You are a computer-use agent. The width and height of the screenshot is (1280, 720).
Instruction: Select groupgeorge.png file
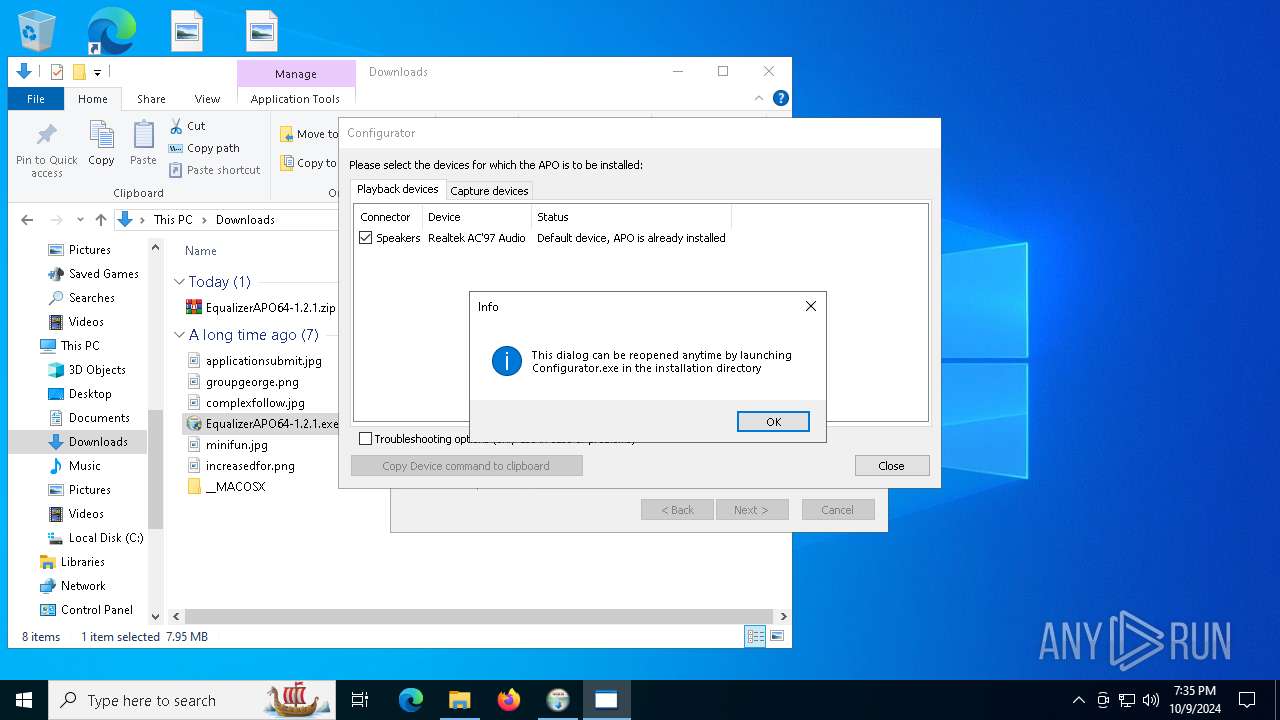pos(243,382)
